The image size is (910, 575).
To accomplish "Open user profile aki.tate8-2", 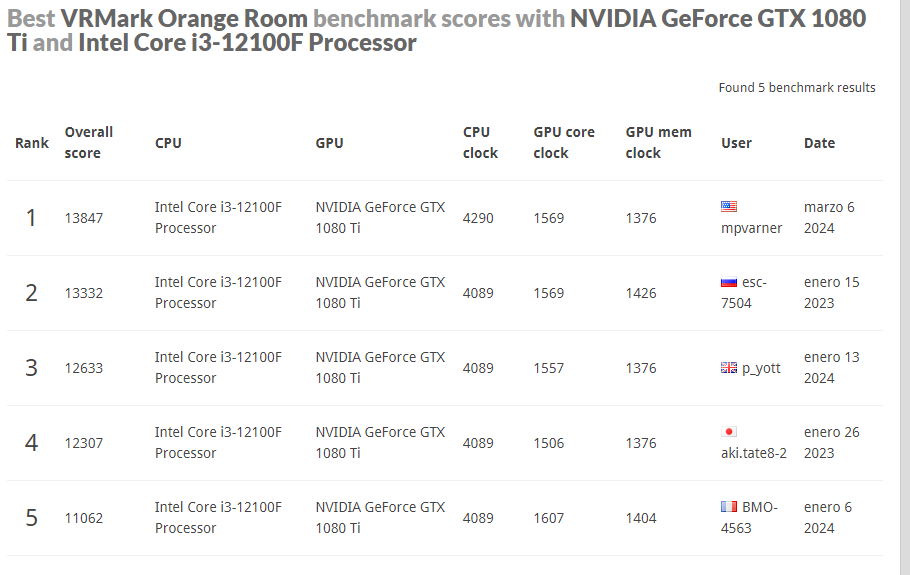I will [754, 453].
